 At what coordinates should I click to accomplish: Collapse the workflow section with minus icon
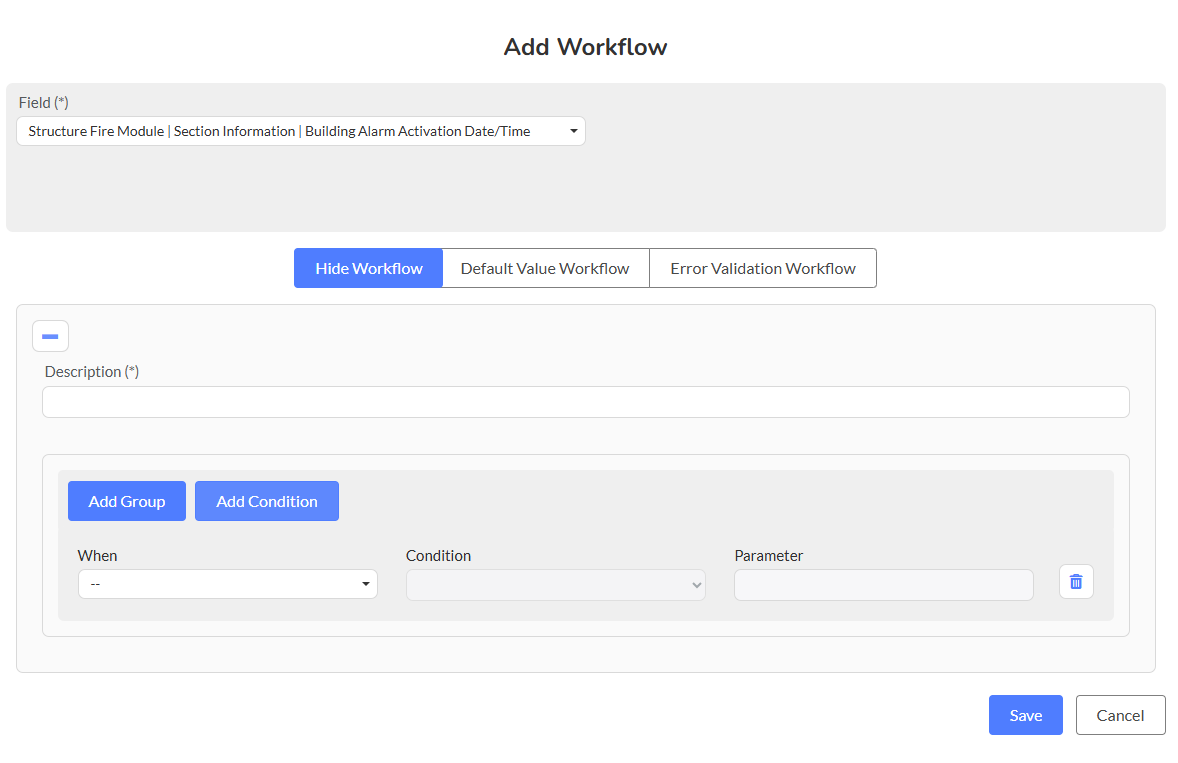[x=50, y=336]
